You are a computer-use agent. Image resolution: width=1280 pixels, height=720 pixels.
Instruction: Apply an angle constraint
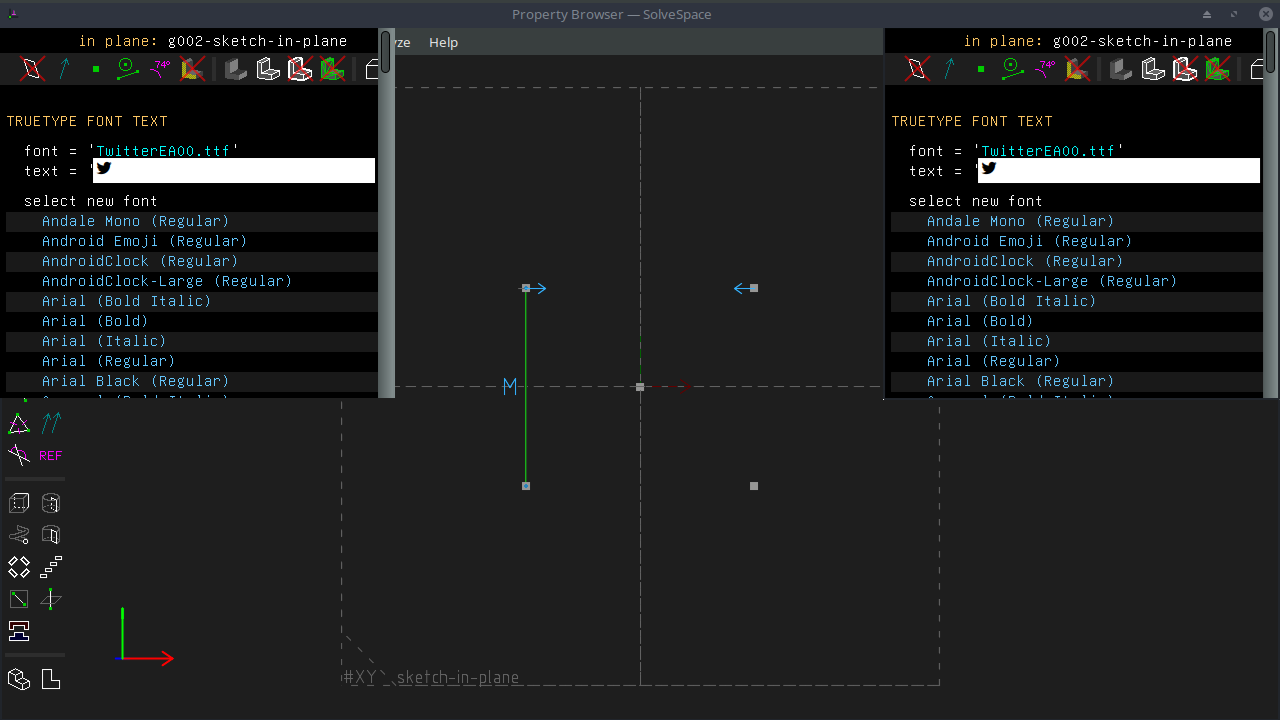(18, 455)
